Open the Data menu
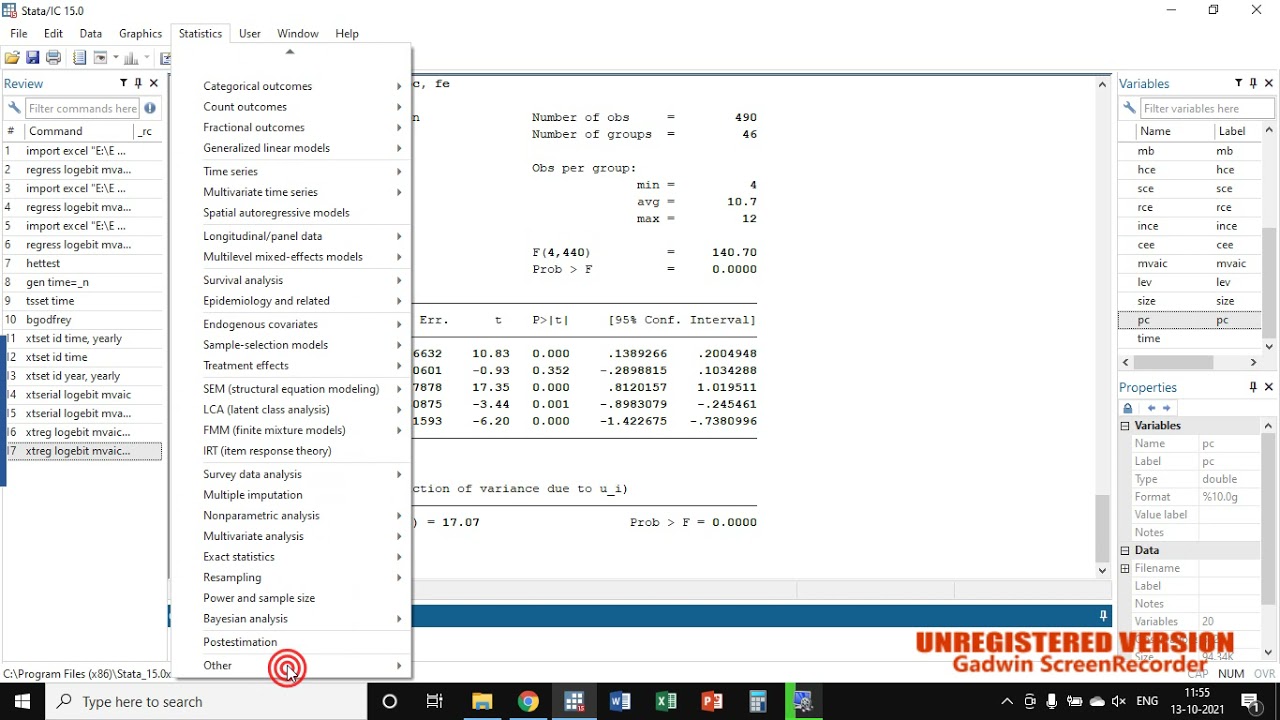 (90, 33)
